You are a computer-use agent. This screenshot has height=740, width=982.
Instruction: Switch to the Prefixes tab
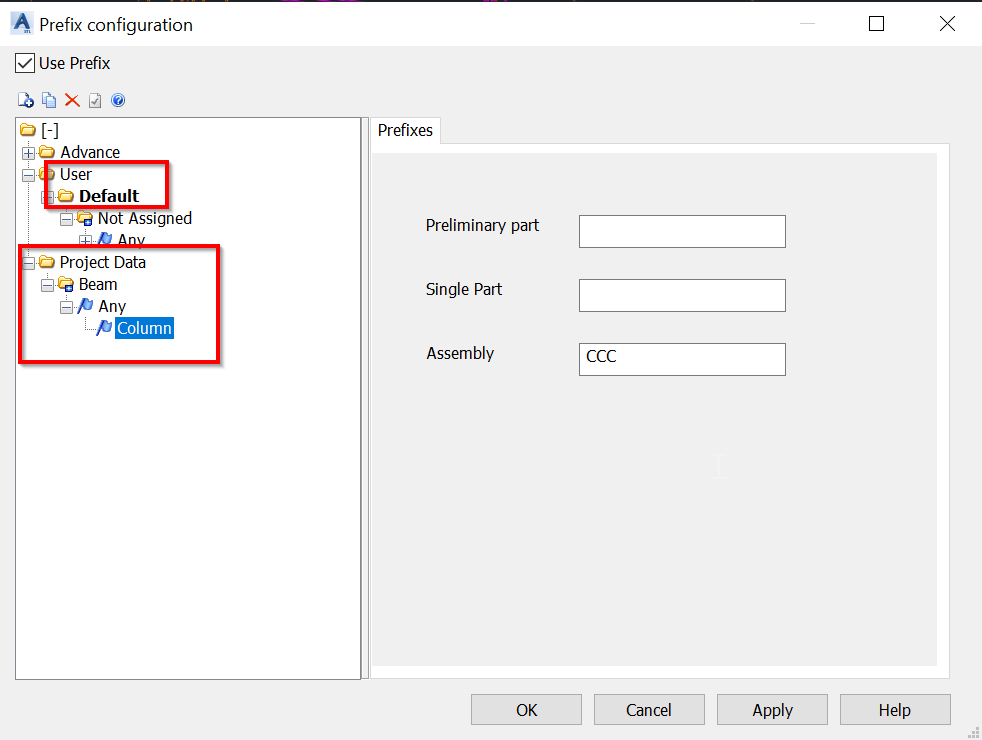(405, 130)
